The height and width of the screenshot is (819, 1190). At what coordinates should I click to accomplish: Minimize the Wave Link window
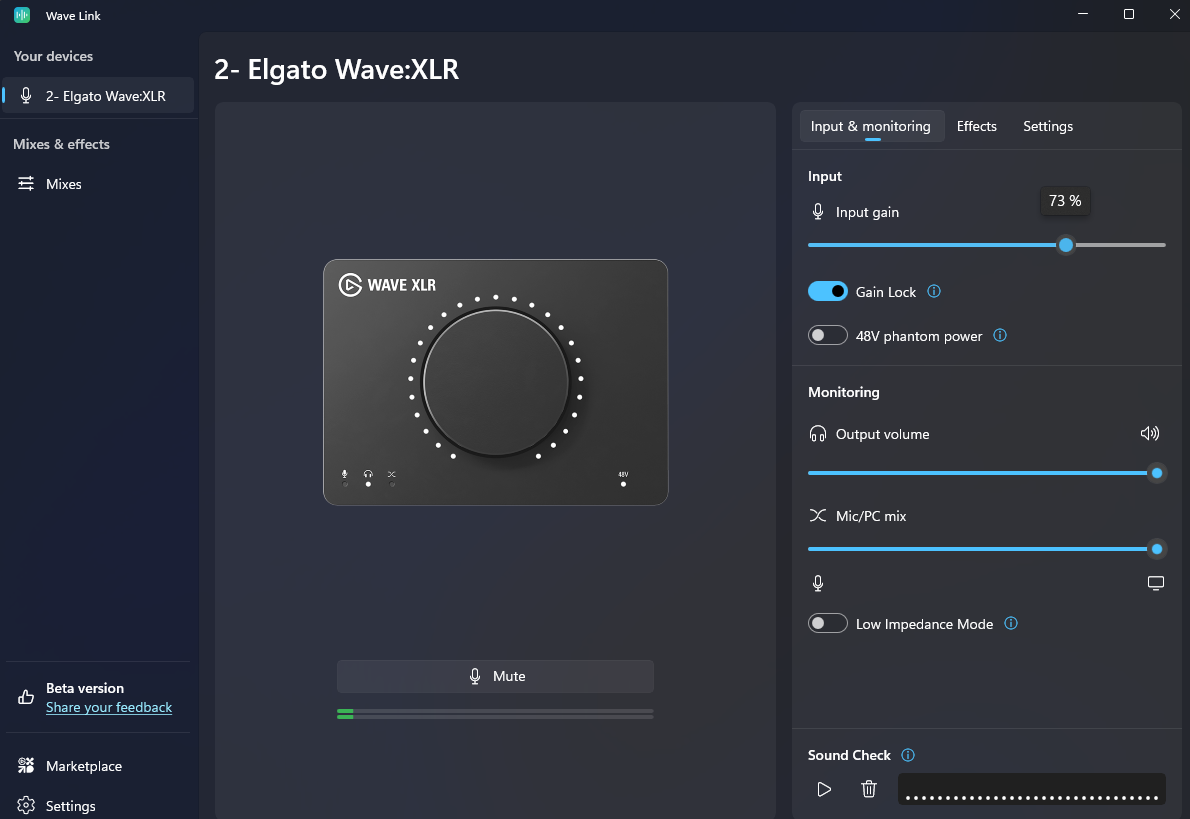pos(1083,14)
